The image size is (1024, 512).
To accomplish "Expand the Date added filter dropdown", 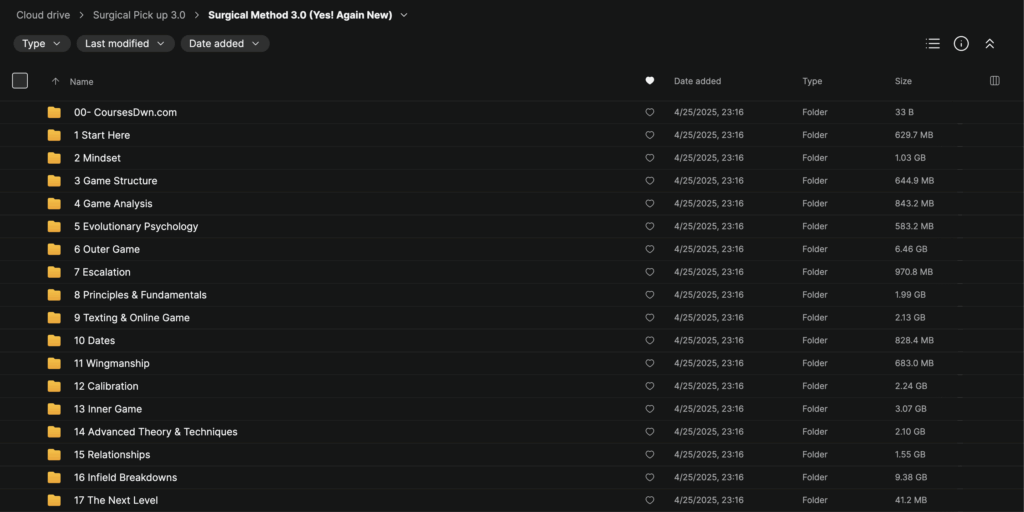I will 224,44.
